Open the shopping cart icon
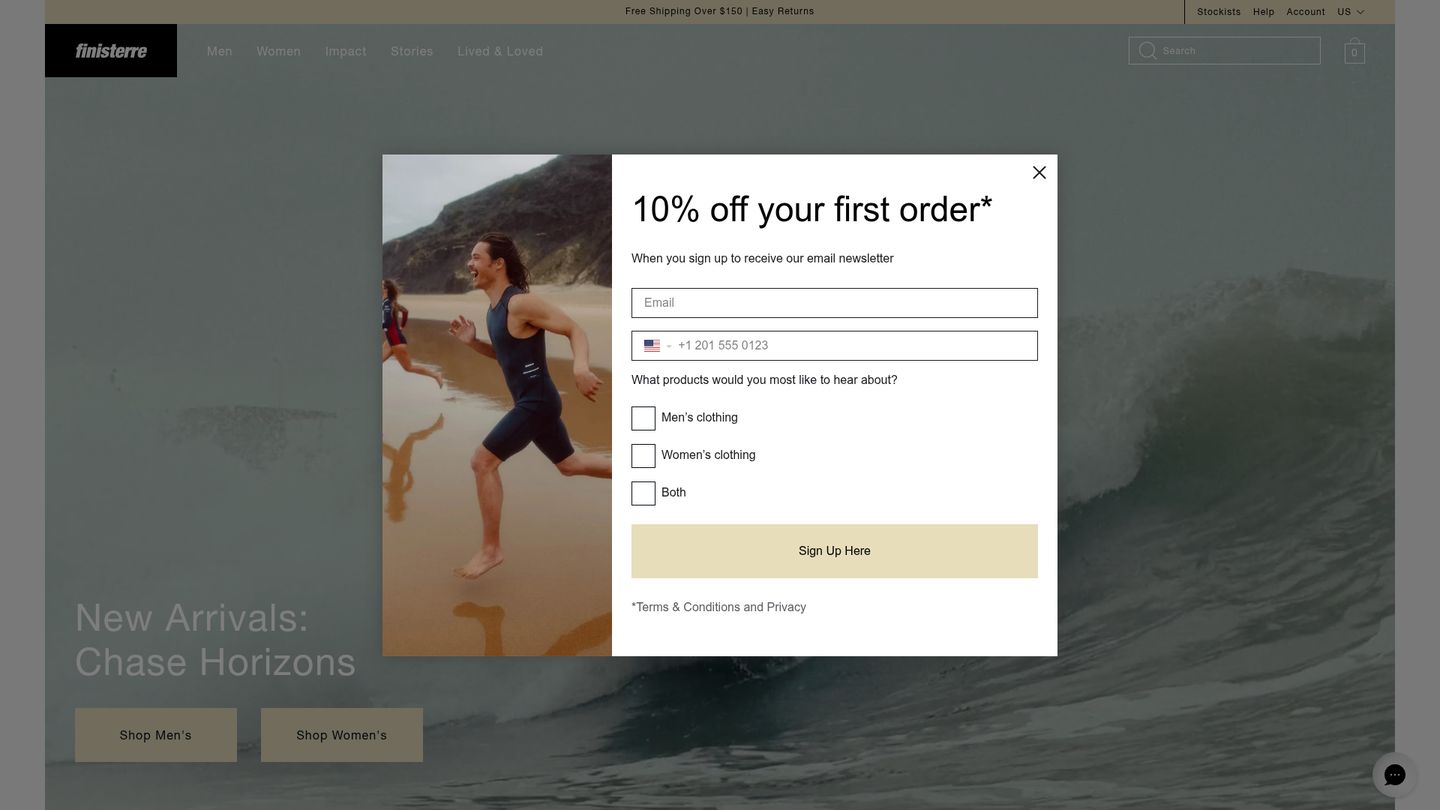Viewport: 1440px width, 810px height. 1353,50
